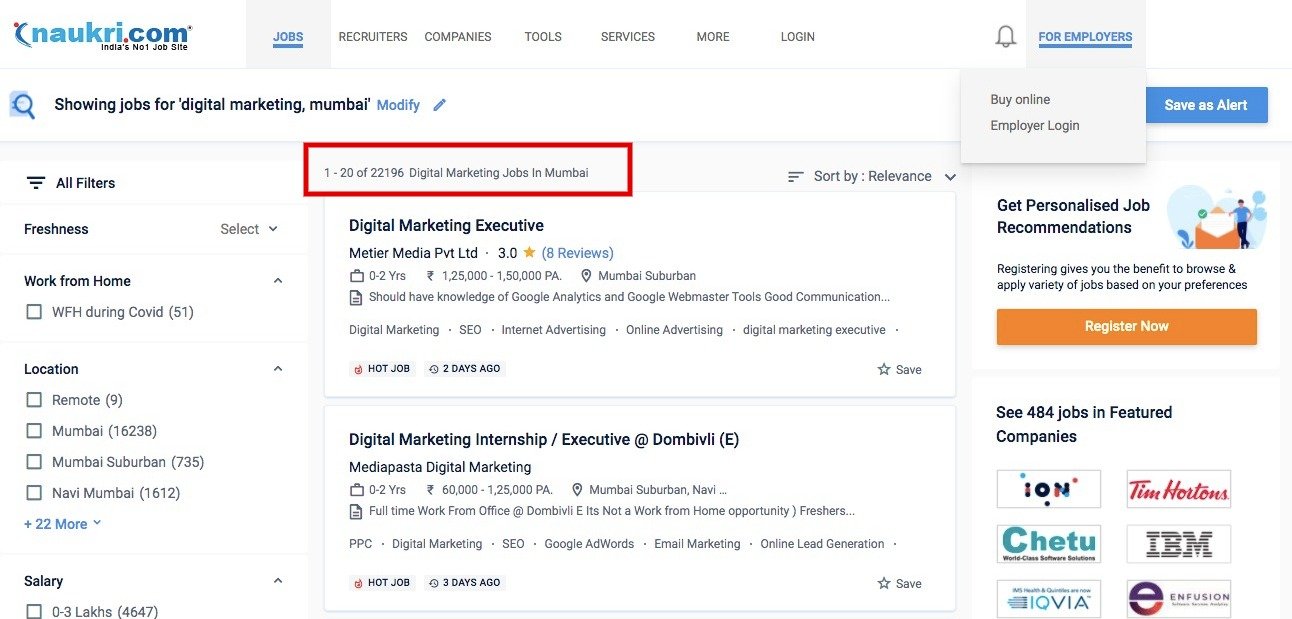Open Digital Marketing Internship / Executive @ Dombivli job
Image resolution: width=1292 pixels, height=619 pixels.
[x=544, y=439]
